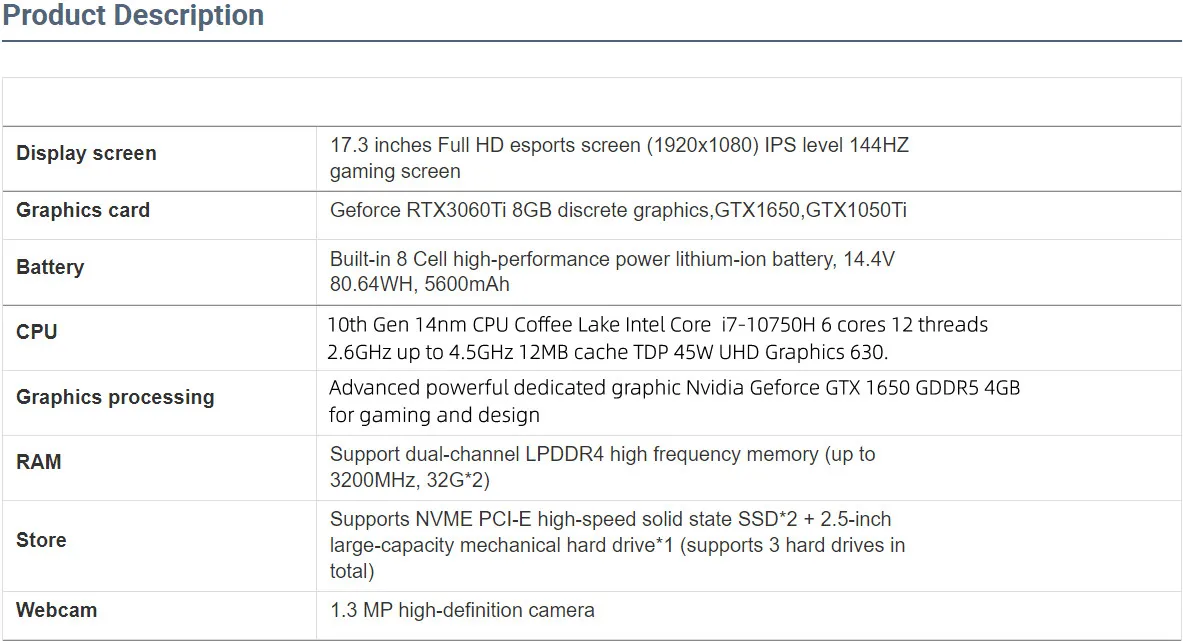Screen dimensions: 1183x641
Task: Select the Graphics card row label
Action: click(x=83, y=210)
